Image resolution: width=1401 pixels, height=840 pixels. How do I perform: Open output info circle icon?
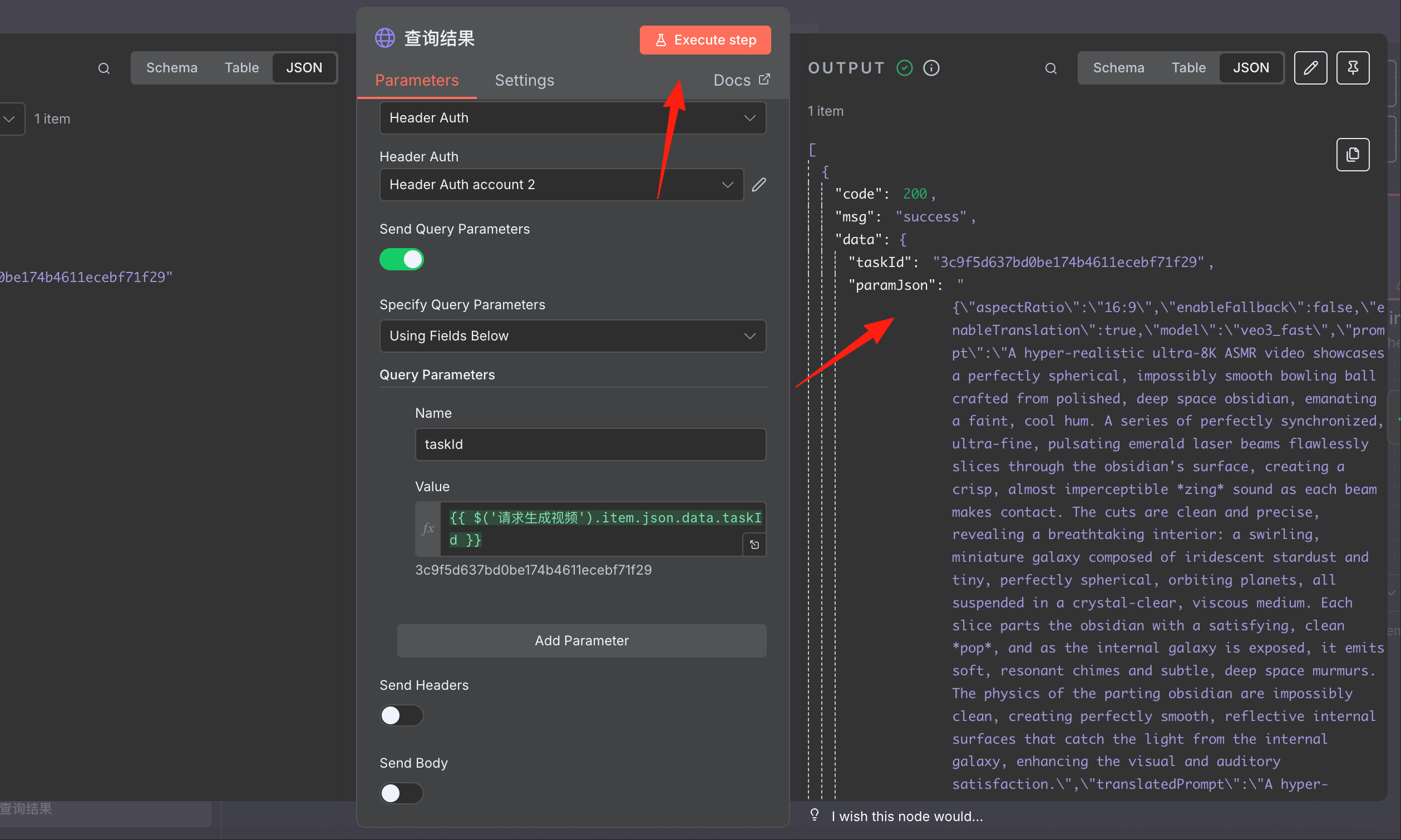point(931,68)
